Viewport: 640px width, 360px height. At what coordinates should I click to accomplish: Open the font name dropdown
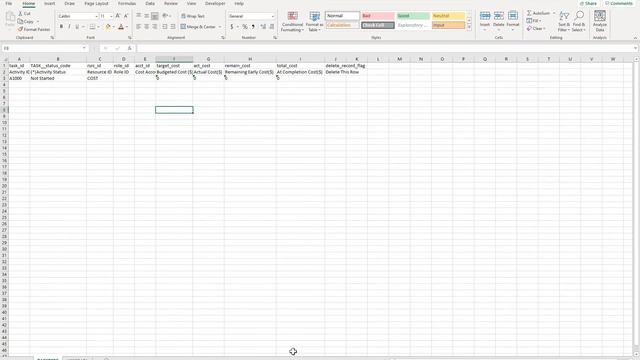96,16
